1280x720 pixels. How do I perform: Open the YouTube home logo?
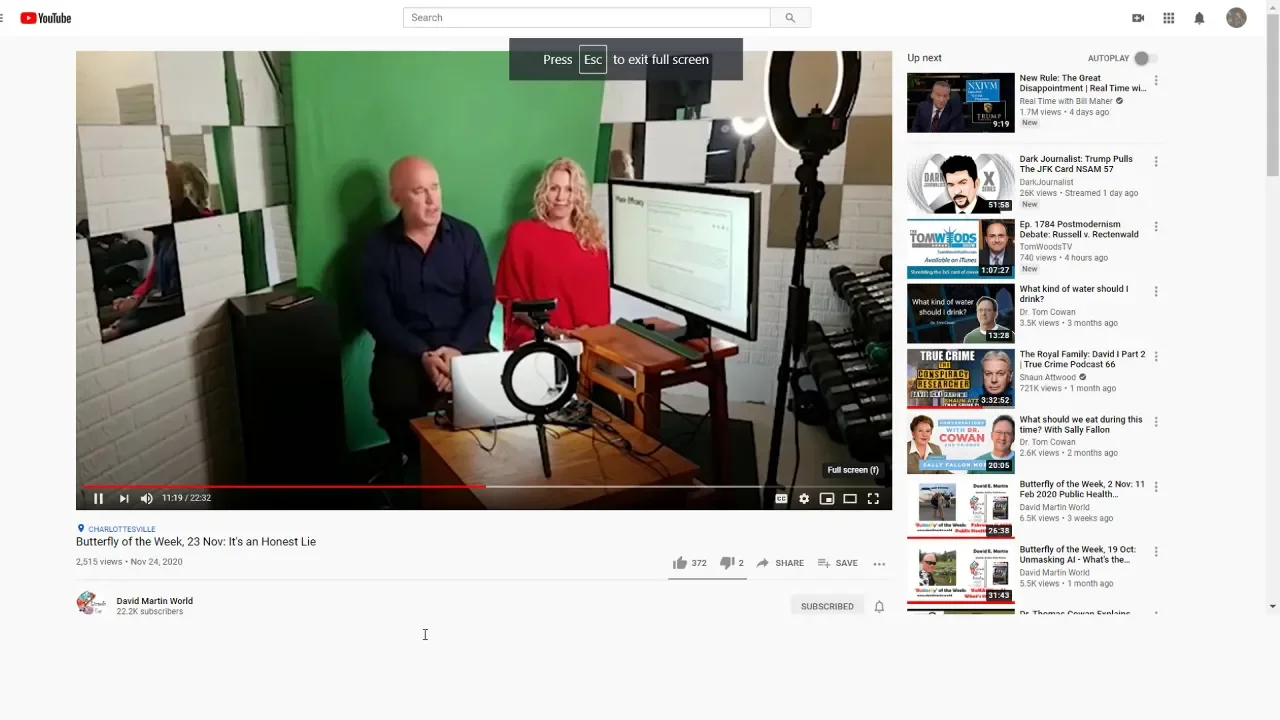pyautogui.click(x=46, y=18)
